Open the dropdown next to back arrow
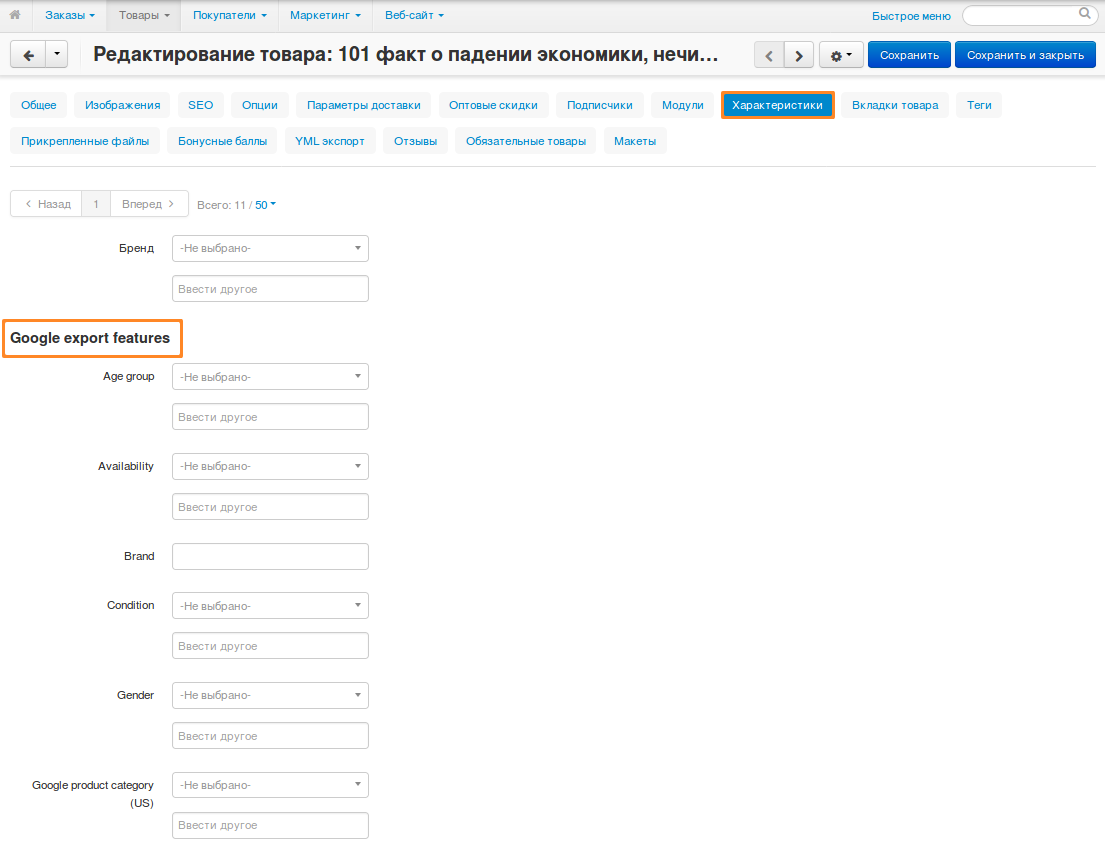Viewport: 1105px width, 860px height. 57,55
